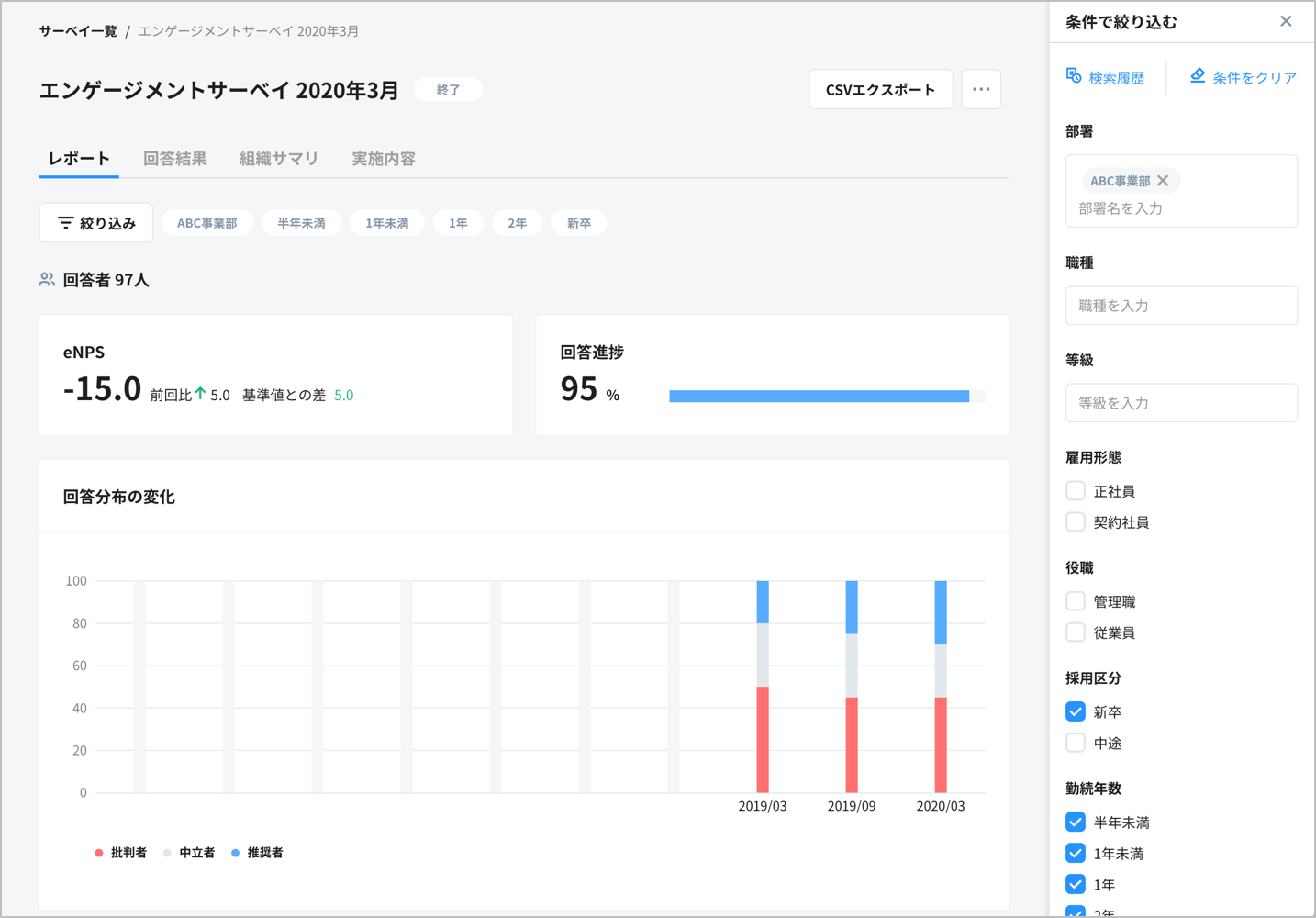Disable the 半年未満 tenure checkbox
Image resolution: width=1316 pixels, height=918 pixels.
pos(1075,822)
